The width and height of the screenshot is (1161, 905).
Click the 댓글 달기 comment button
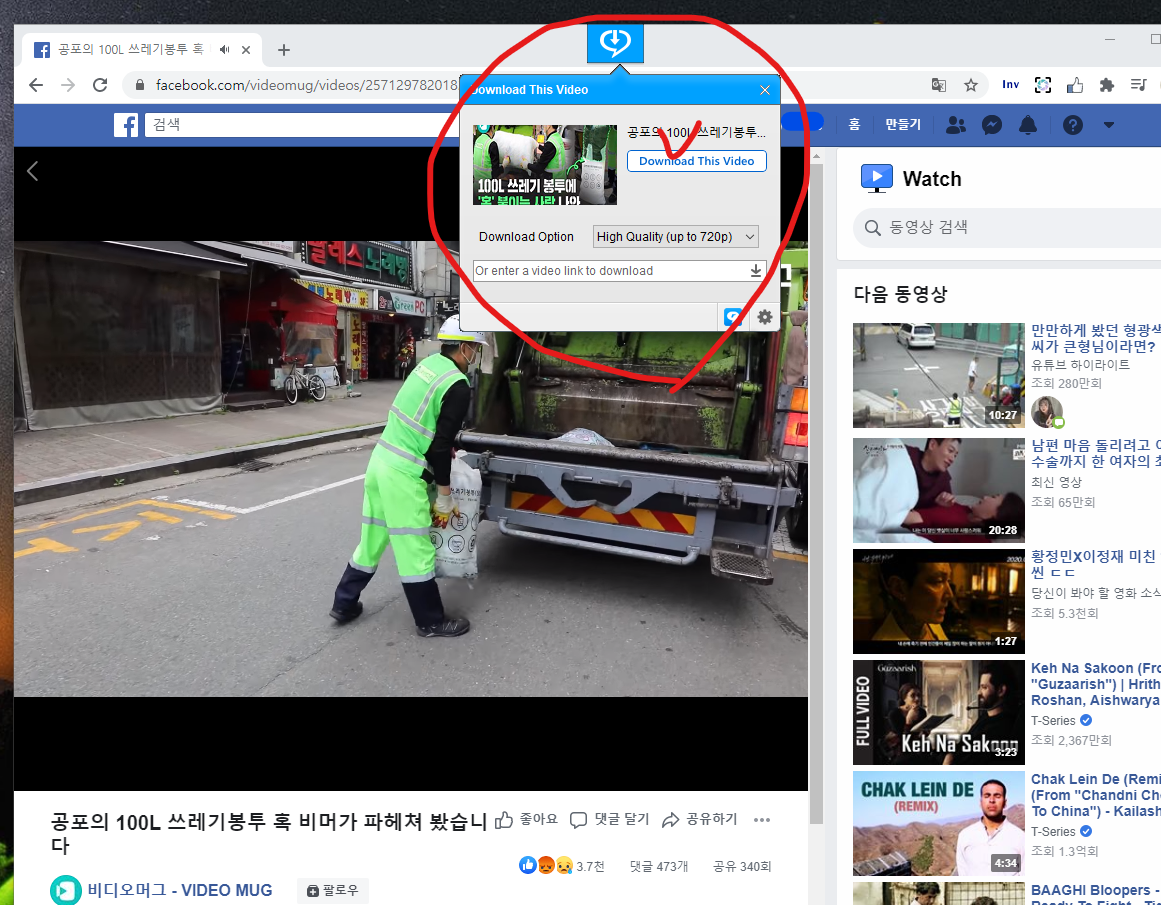609,819
